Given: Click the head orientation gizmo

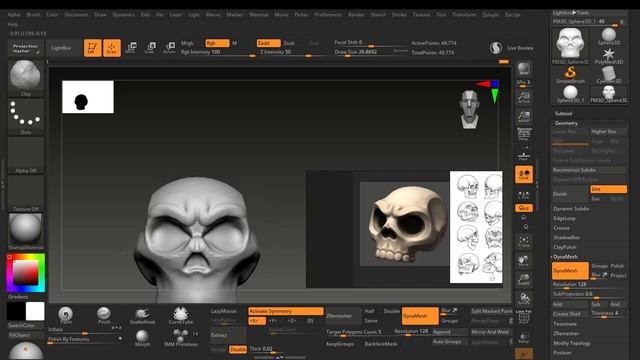Looking at the screenshot, I should (x=470, y=109).
